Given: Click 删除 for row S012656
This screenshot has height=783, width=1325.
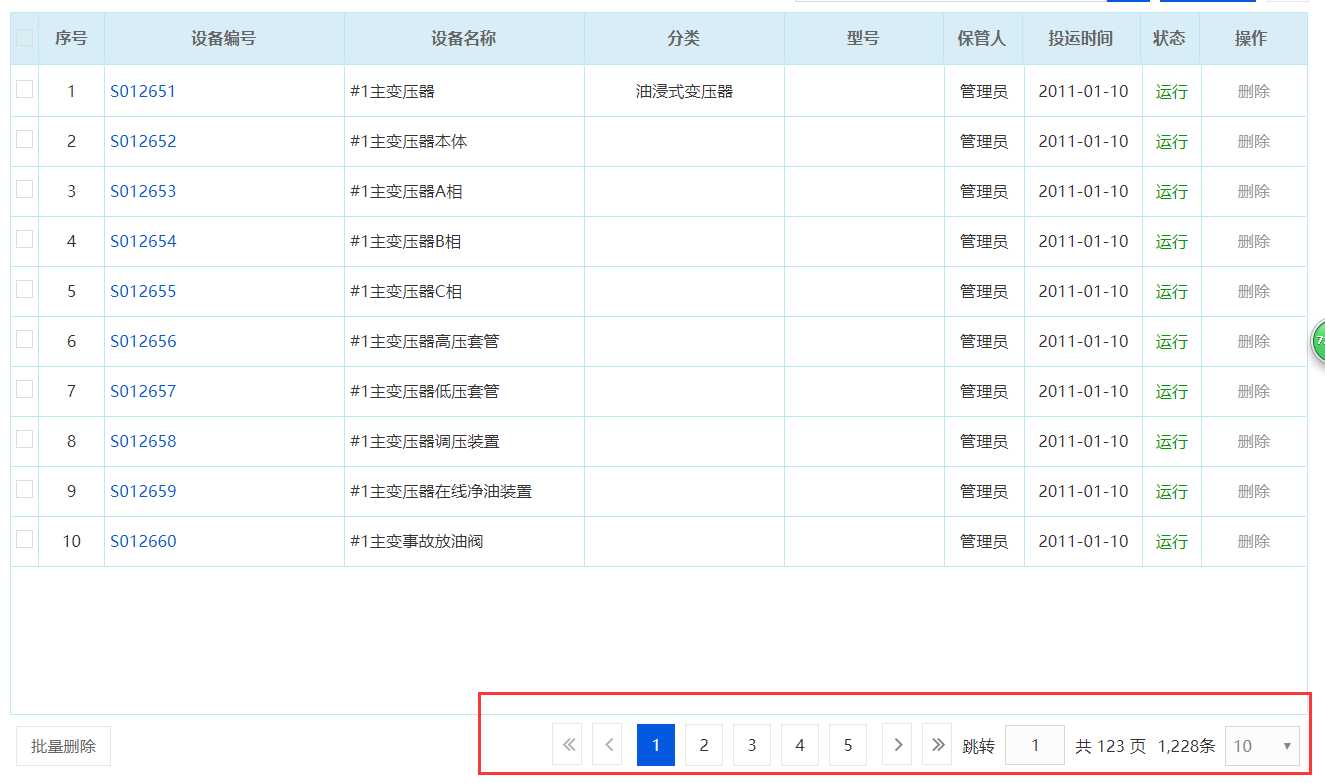Looking at the screenshot, I should point(1254,341).
